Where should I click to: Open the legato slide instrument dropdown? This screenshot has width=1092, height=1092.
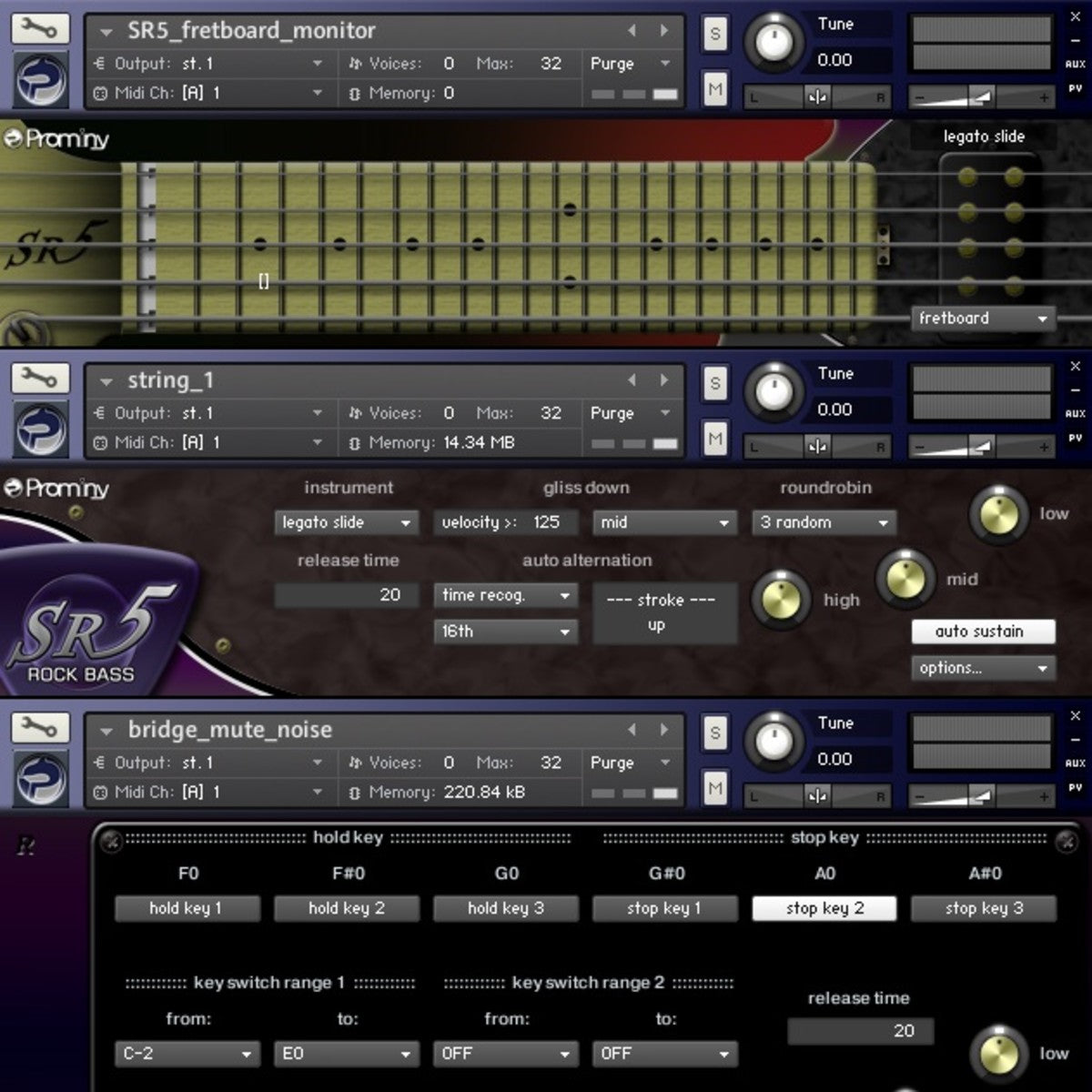[345, 522]
